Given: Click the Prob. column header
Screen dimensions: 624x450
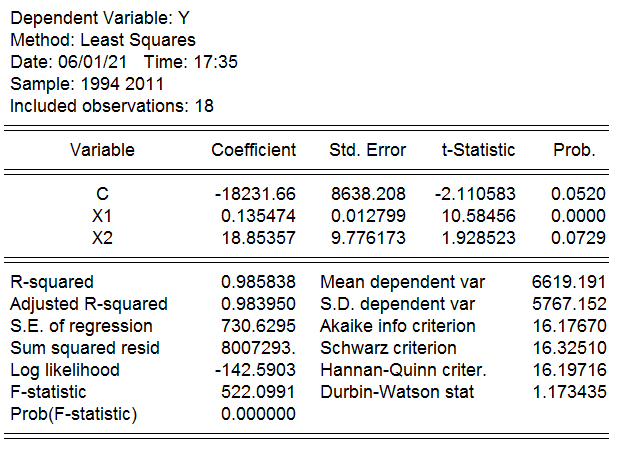Looking at the screenshot, I should click(x=574, y=150).
